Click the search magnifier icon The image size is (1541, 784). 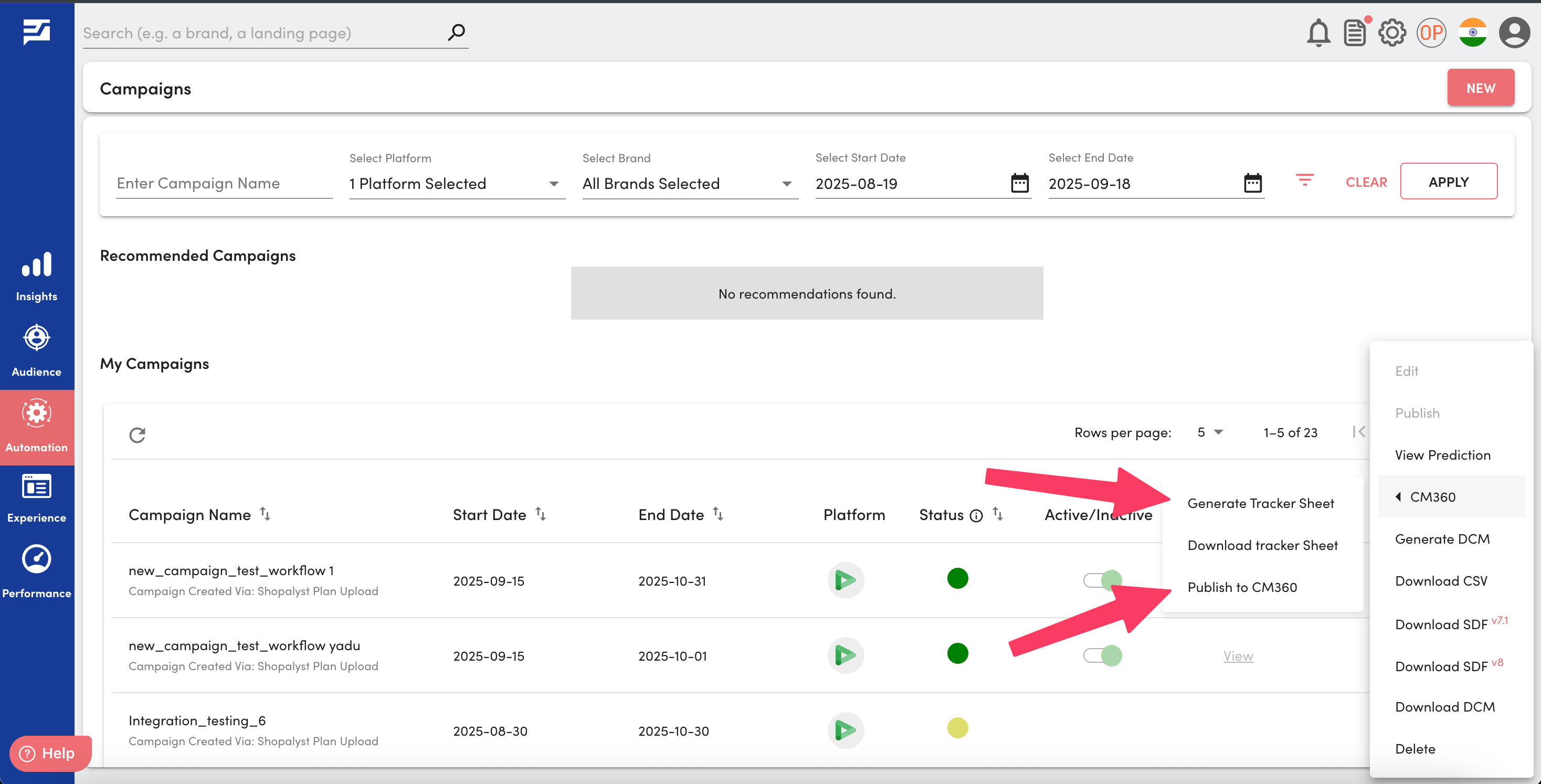coord(457,31)
